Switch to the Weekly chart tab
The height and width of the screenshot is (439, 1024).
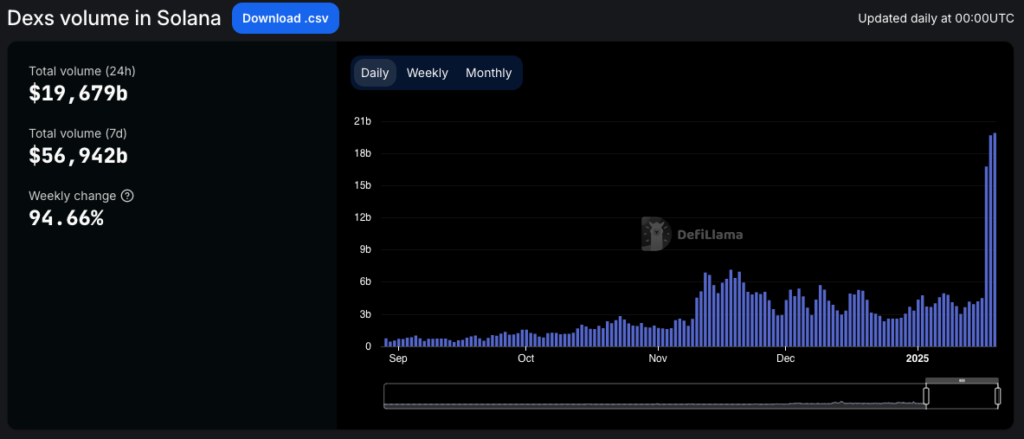(427, 73)
